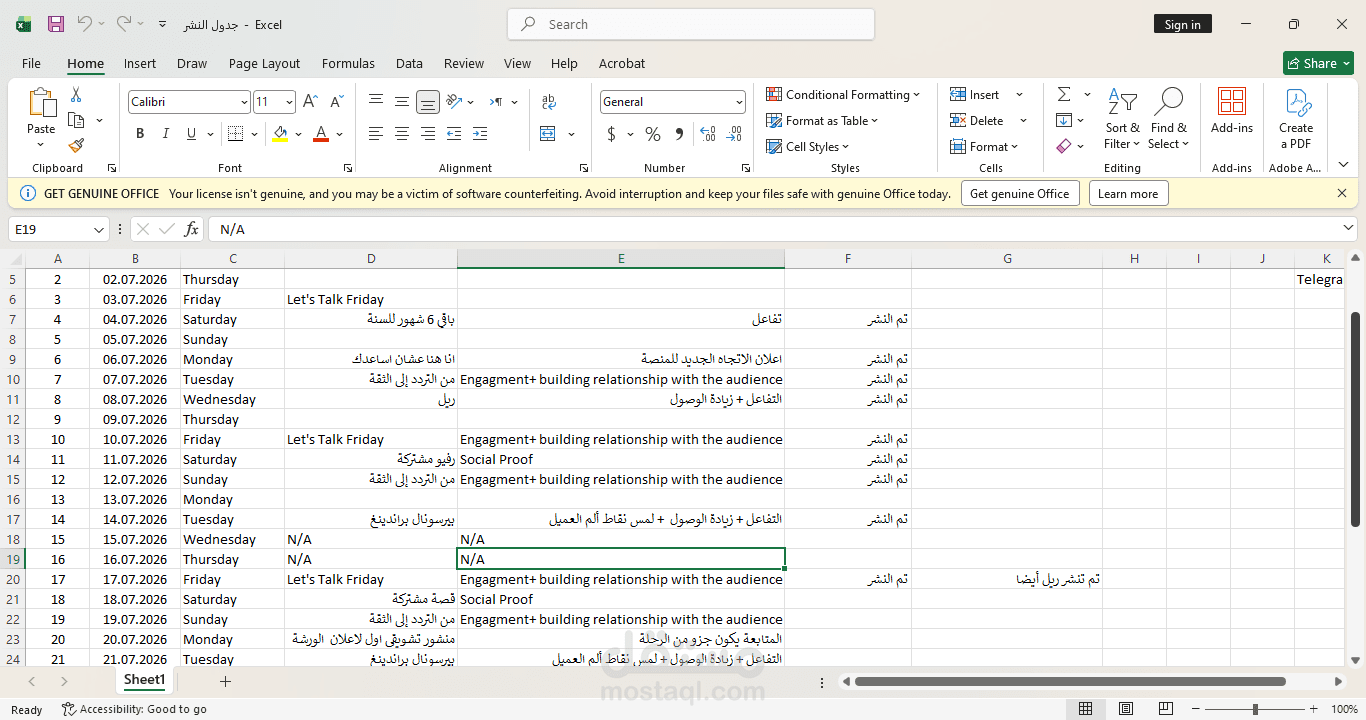This screenshot has height=720, width=1366.
Task: Click the Learn more button
Action: (x=1128, y=194)
